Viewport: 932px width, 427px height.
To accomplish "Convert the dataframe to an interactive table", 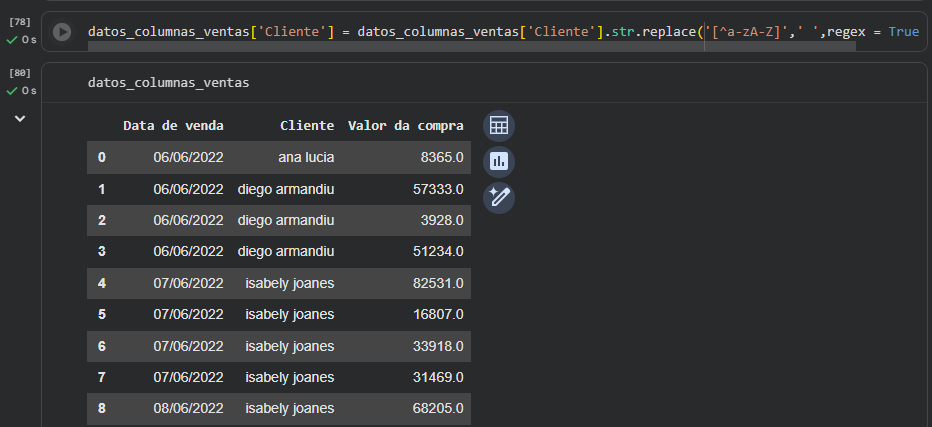I will (499, 126).
